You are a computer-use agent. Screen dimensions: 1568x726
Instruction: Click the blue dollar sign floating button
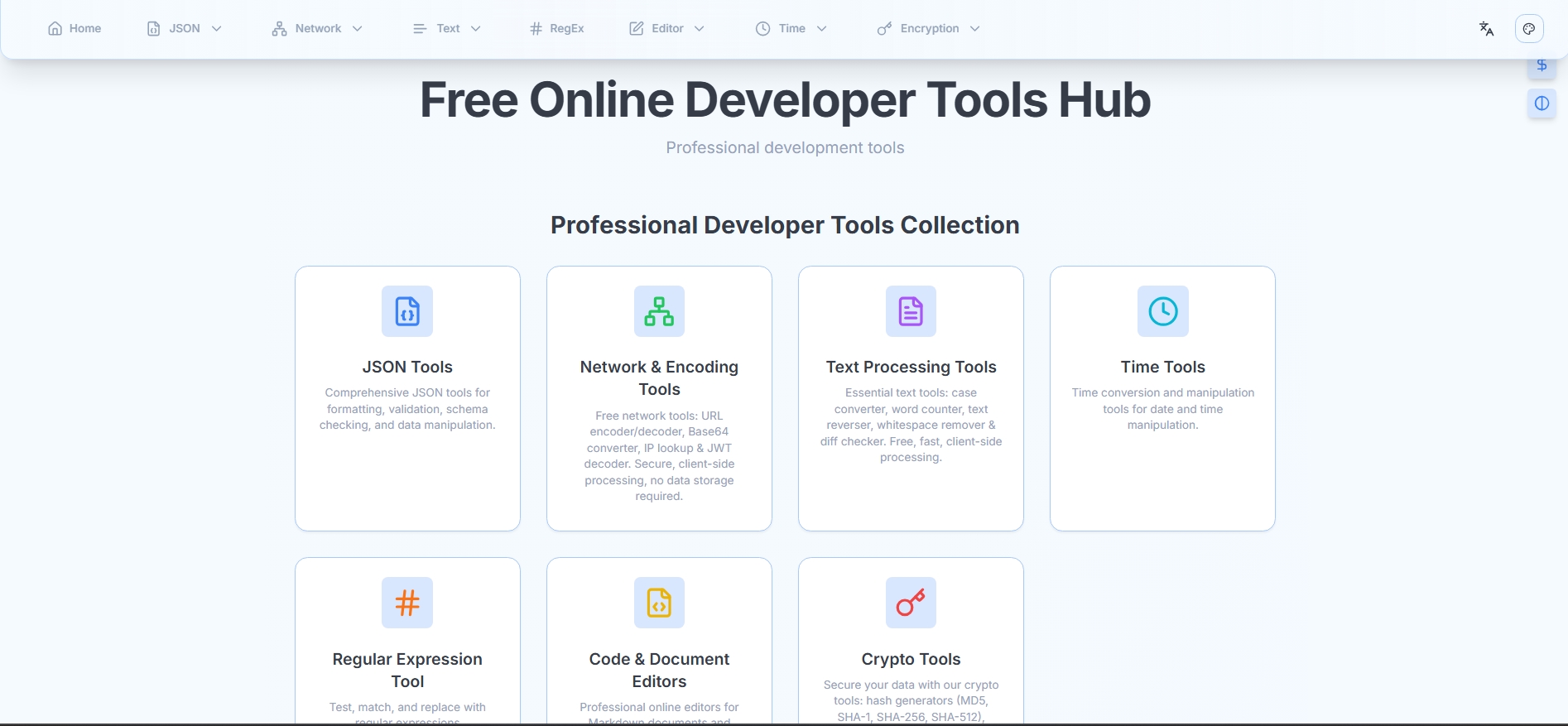1542,65
